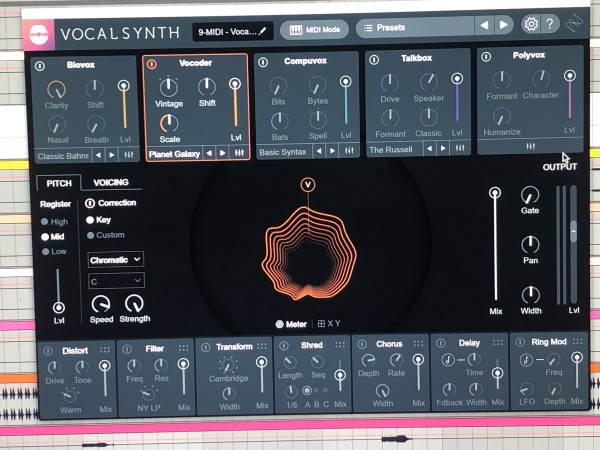
Task: Click the main Mix slider
Action: pyautogui.click(x=494, y=245)
